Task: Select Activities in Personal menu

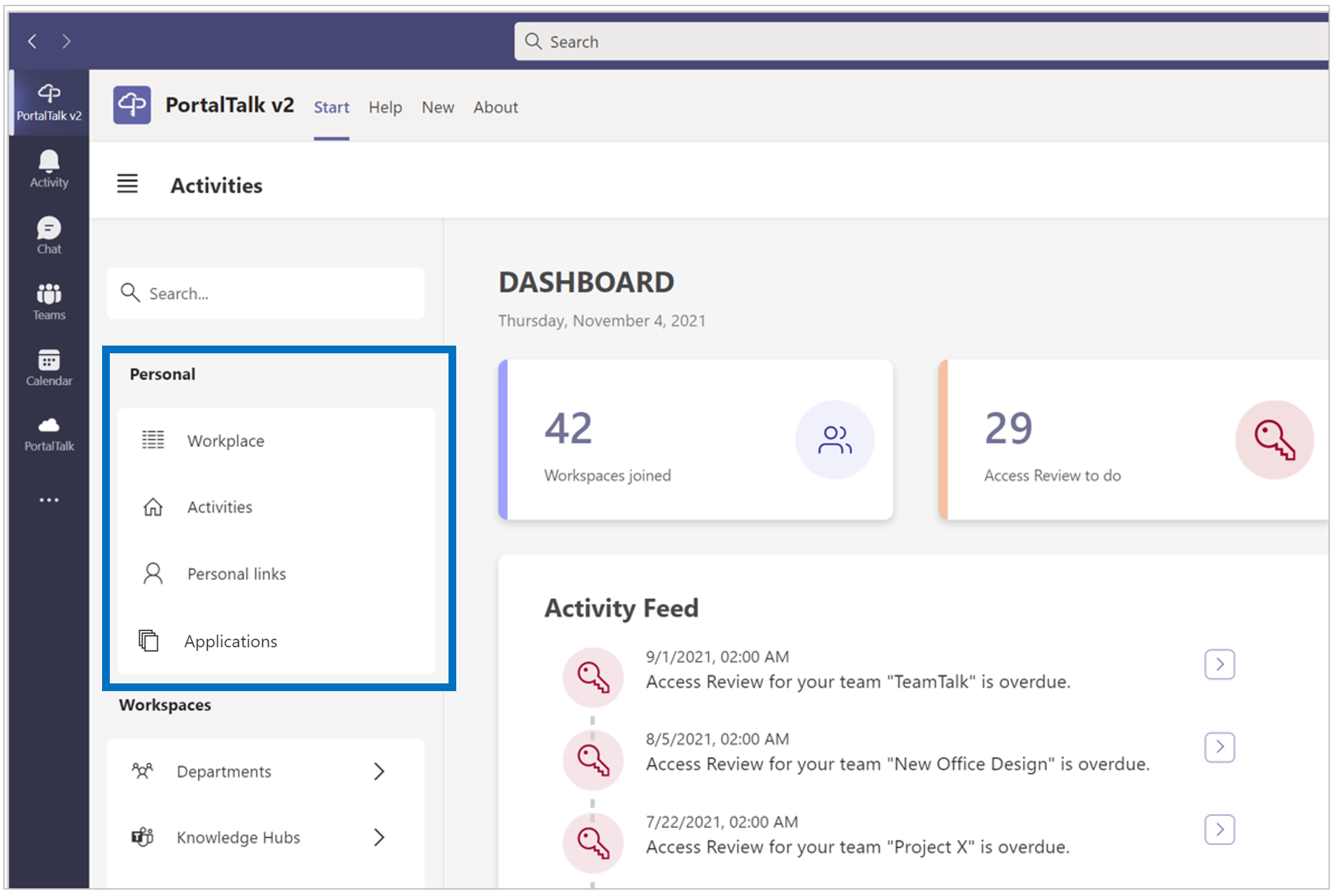Action: [276, 507]
